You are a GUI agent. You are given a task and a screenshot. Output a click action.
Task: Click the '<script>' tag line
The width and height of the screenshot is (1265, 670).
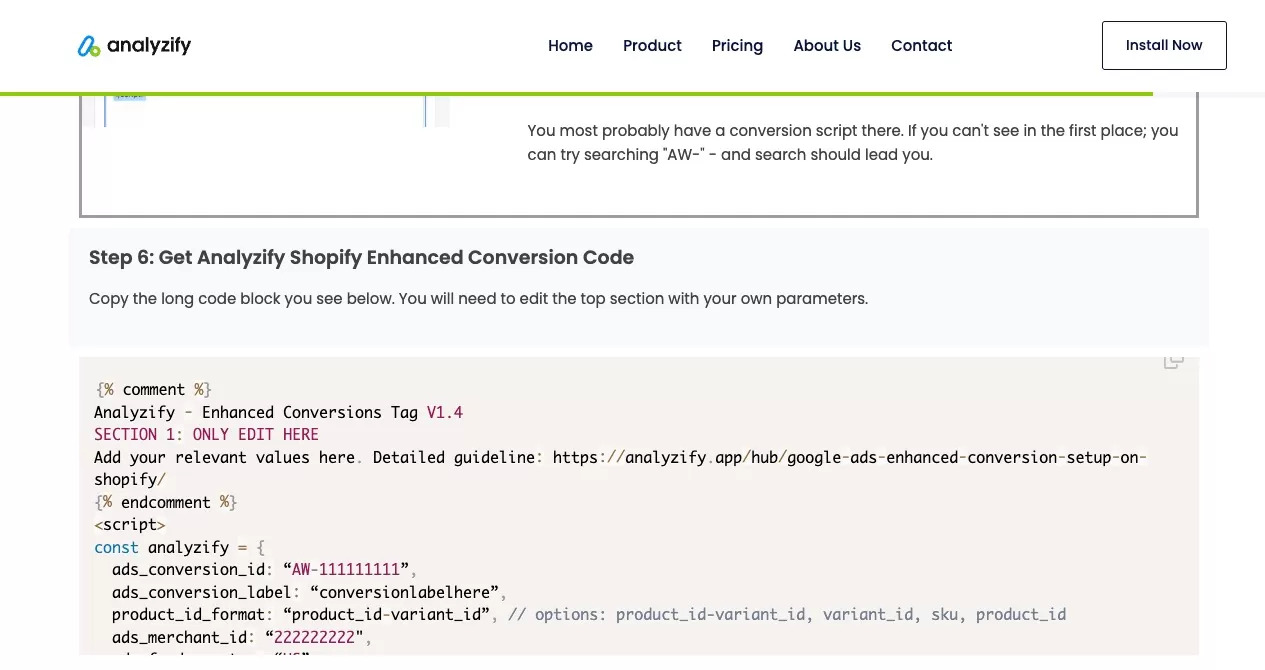click(x=130, y=525)
